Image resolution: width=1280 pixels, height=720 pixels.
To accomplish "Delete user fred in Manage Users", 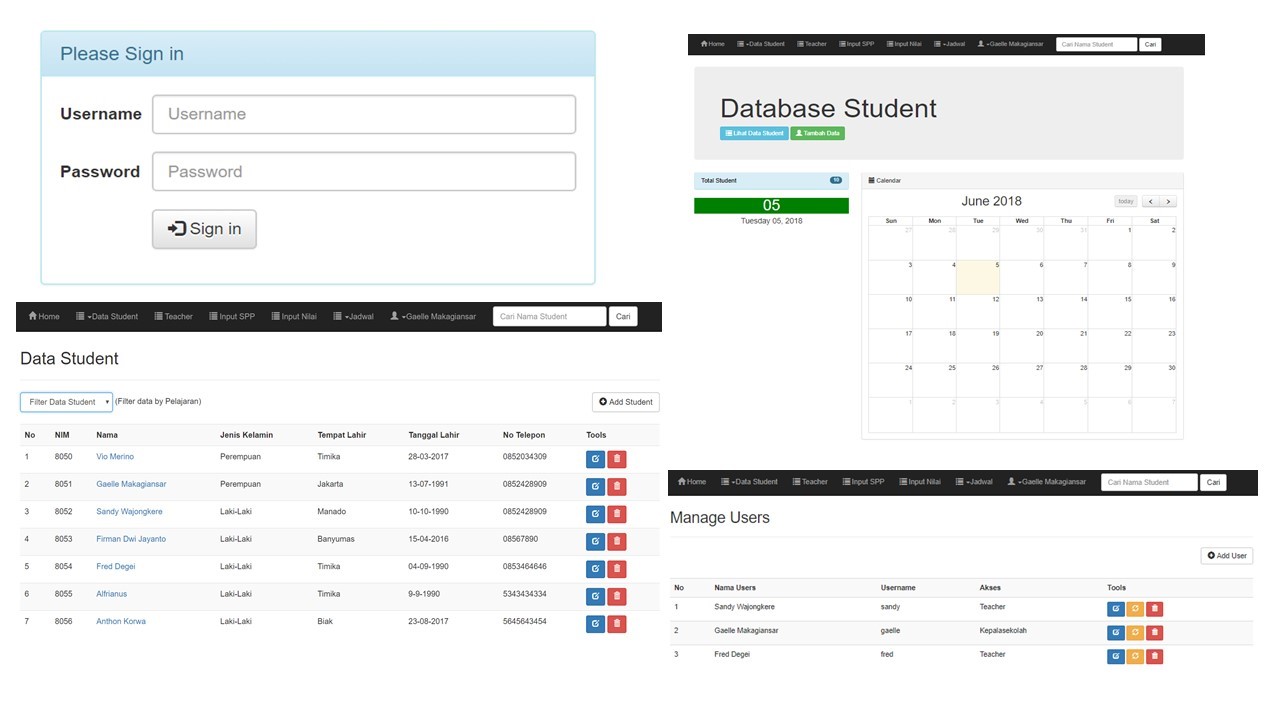I will pos(1155,657).
